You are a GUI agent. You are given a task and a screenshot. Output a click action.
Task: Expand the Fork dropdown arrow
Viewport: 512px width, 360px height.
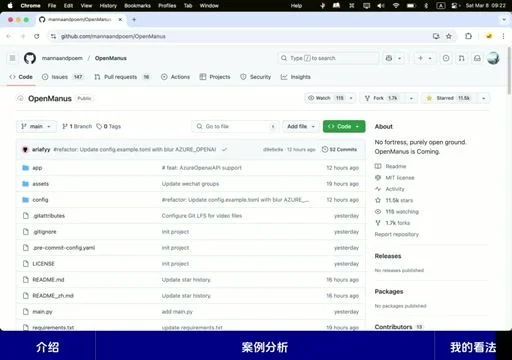411,98
